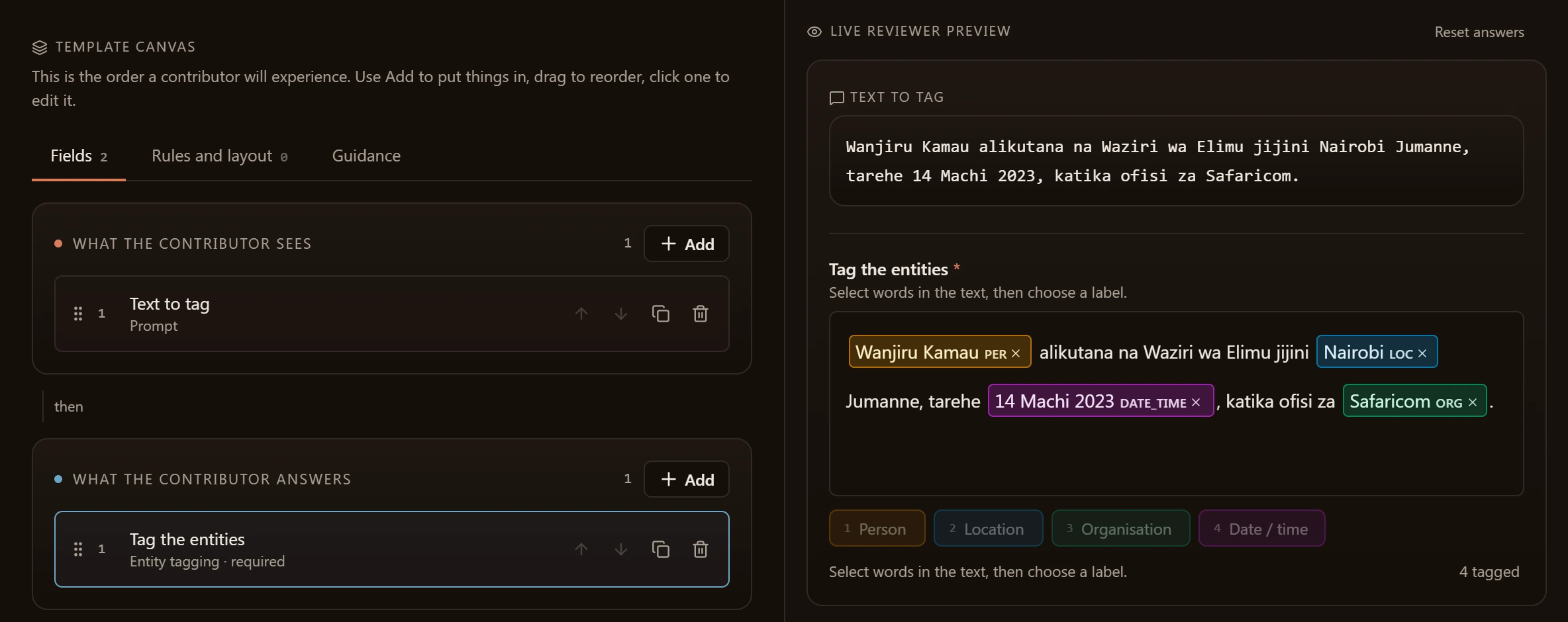
Task: Open the Rules and layout tab
Action: 220,156
